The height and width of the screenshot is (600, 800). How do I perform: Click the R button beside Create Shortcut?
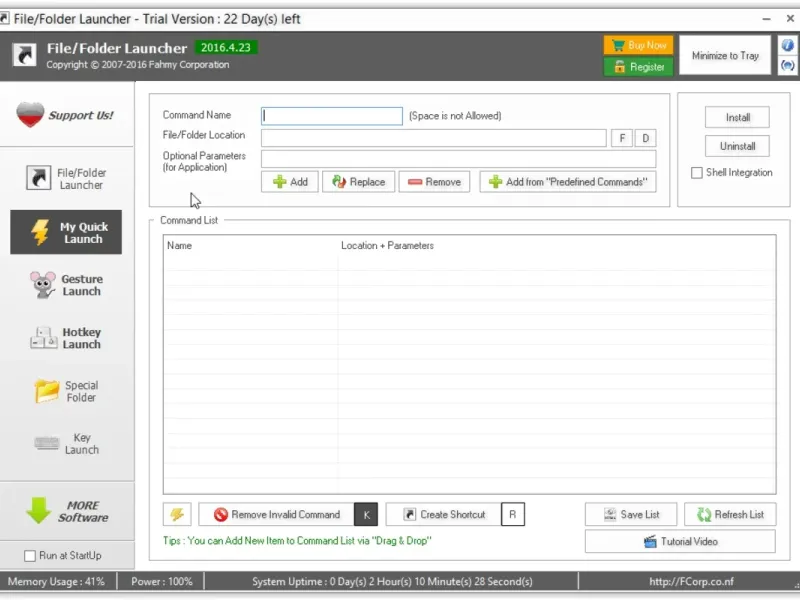513,514
